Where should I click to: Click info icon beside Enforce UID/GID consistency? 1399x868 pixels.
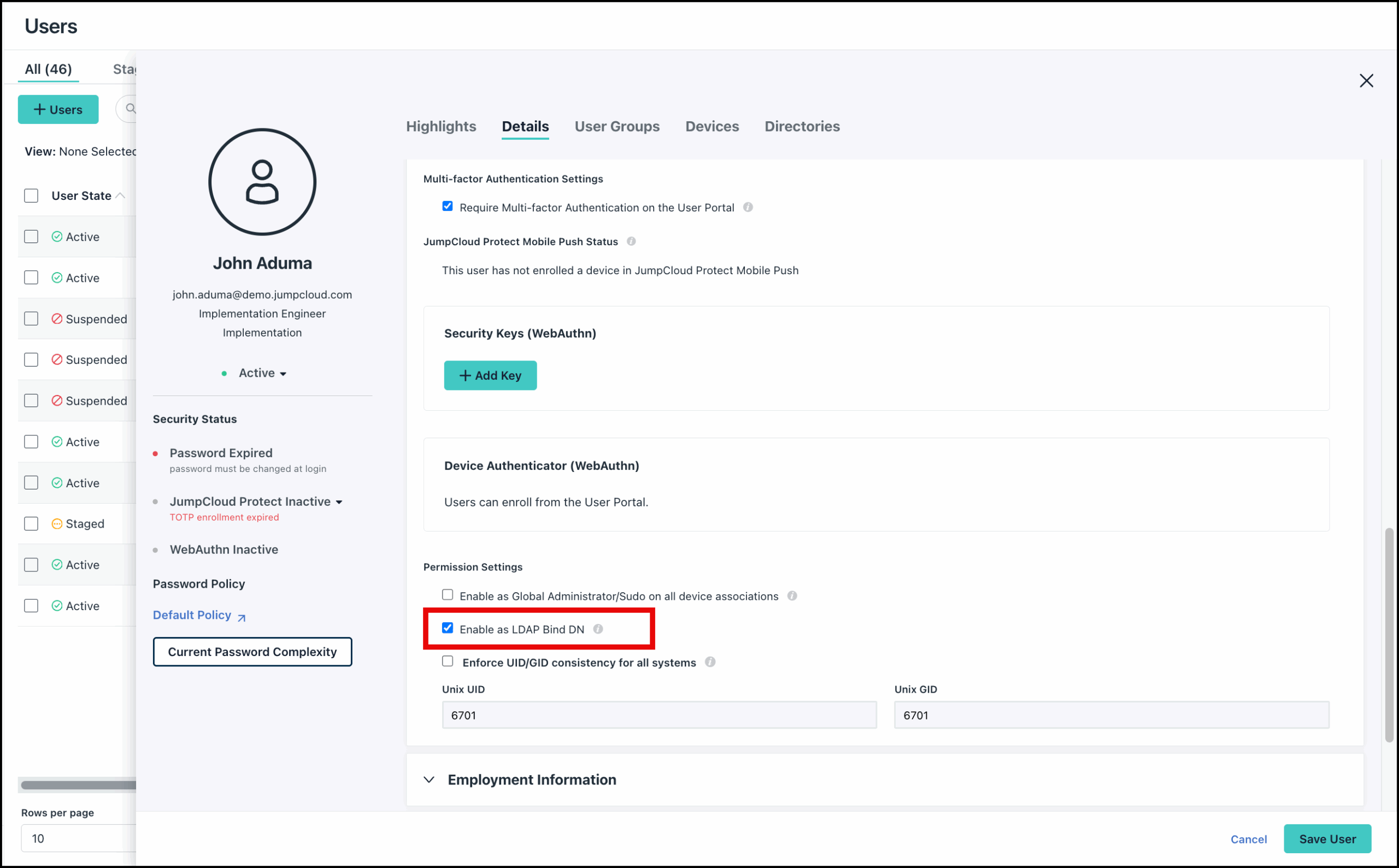pyautogui.click(x=710, y=662)
